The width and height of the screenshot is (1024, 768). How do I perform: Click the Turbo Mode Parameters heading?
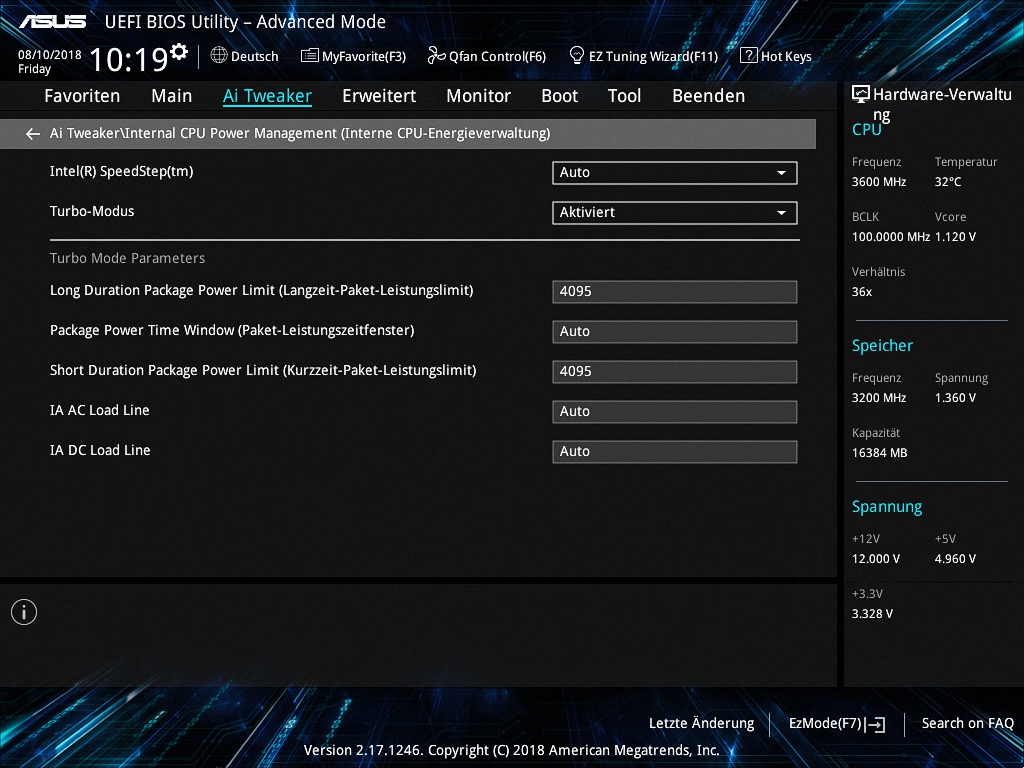[127, 259]
